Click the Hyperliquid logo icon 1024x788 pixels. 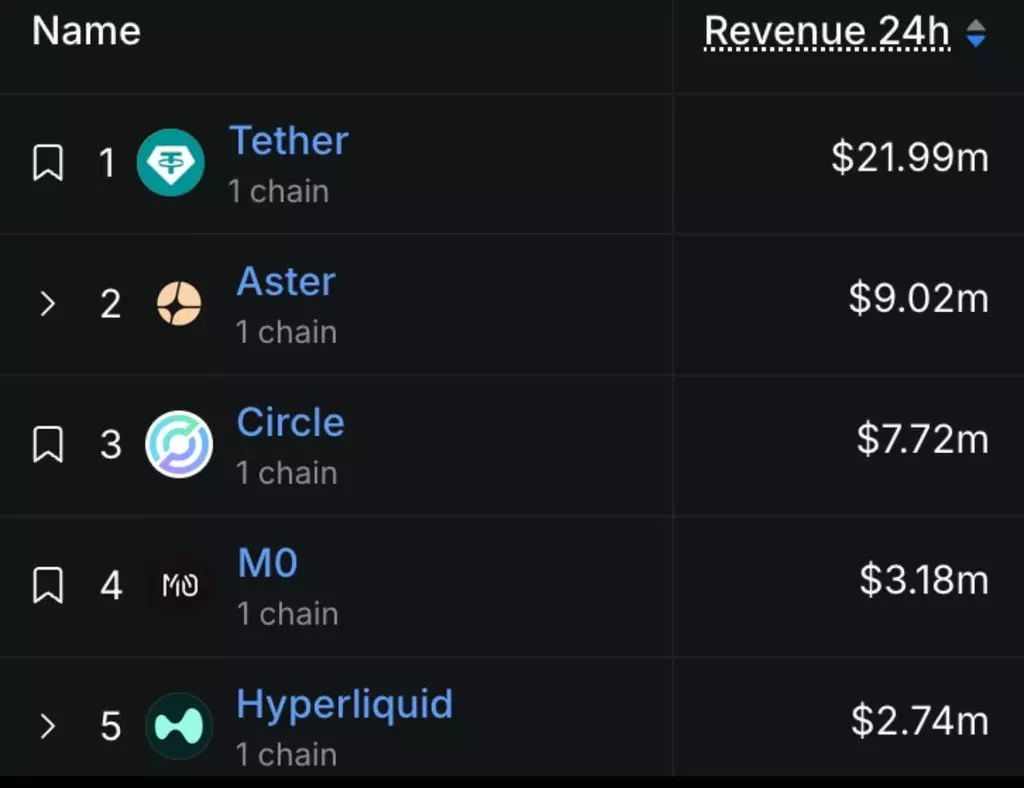pos(179,726)
